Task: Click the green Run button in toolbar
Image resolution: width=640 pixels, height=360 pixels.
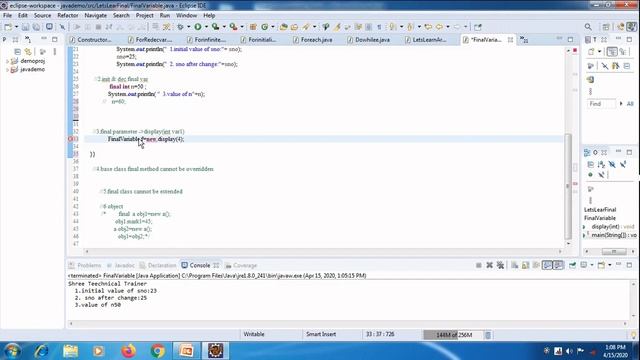Action: [198, 27]
